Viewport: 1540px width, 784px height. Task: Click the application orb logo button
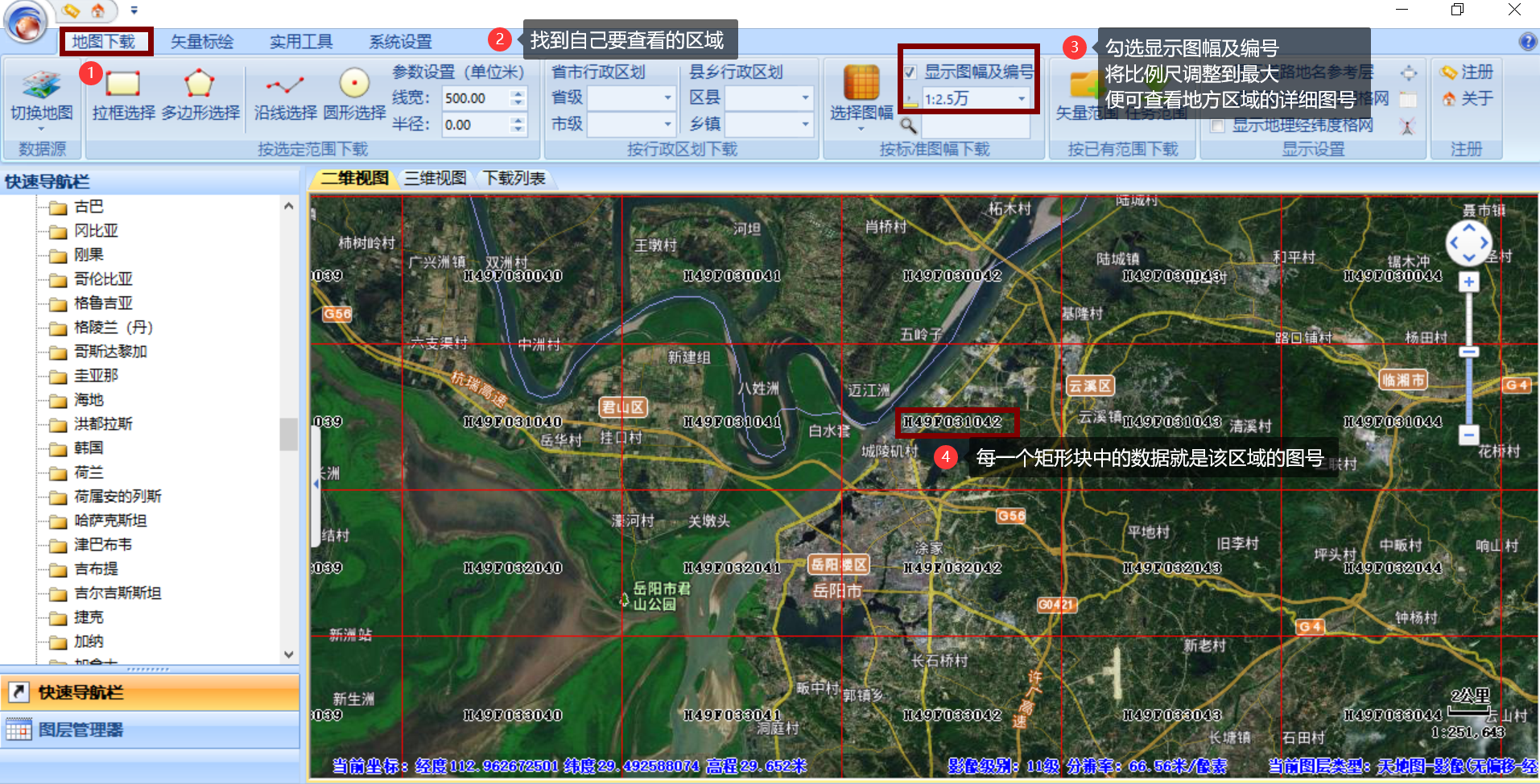point(27,21)
